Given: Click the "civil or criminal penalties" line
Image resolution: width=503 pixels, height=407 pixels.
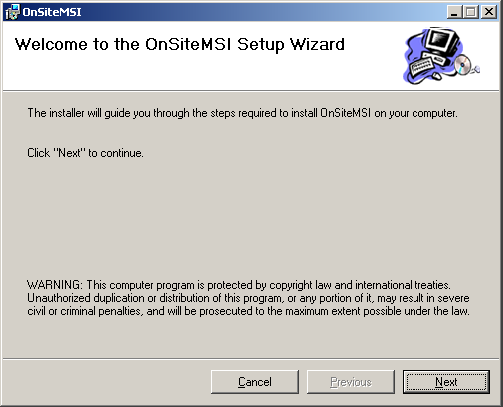Looking at the screenshot, I should click(x=248, y=311).
